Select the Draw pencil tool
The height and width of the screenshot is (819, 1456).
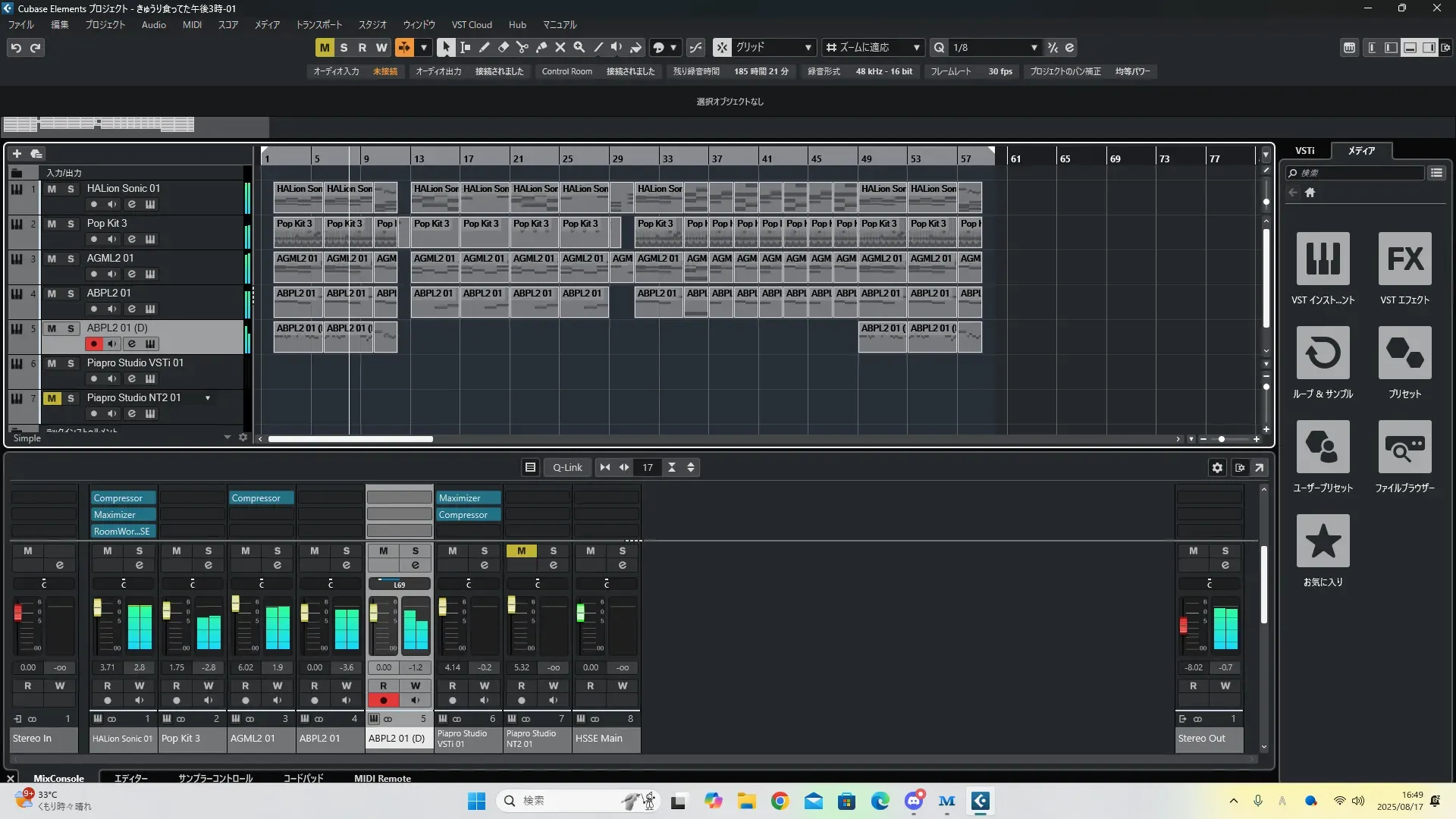(484, 47)
